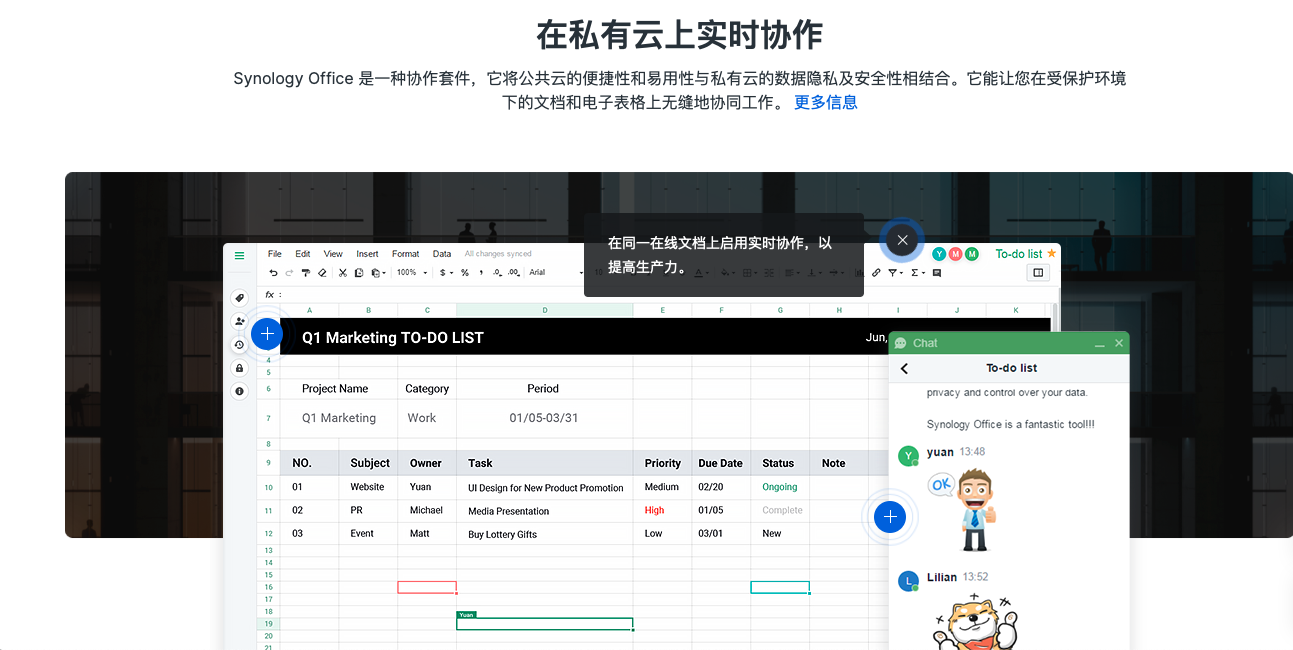The width and height of the screenshot is (1293, 650).
Task: Click the comment icon in the toolbar
Action: click(936, 272)
